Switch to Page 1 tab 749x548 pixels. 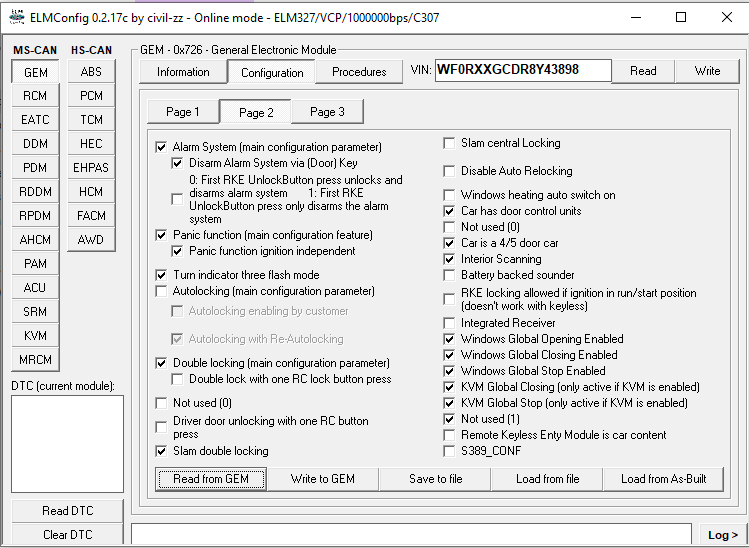pyautogui.click(x=183, y=112)
